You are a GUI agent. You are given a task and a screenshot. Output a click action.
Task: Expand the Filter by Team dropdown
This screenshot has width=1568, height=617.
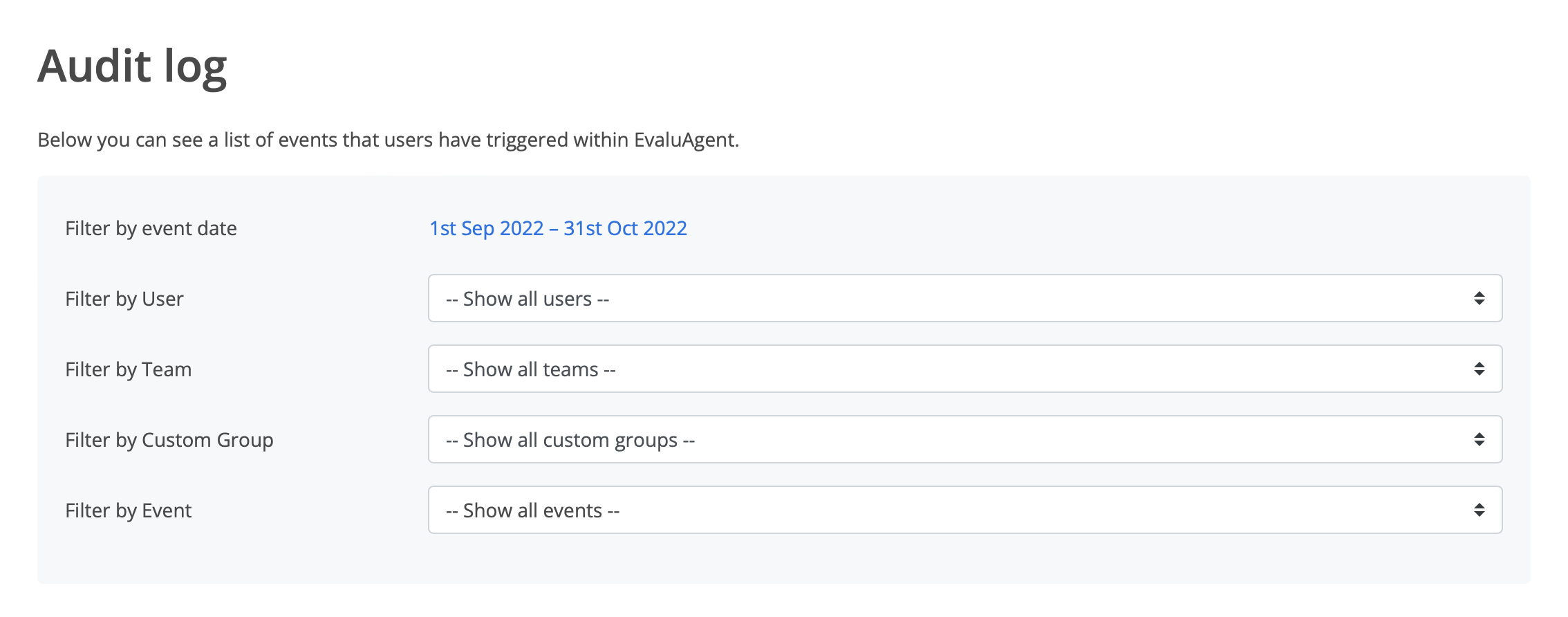[964, 369]
